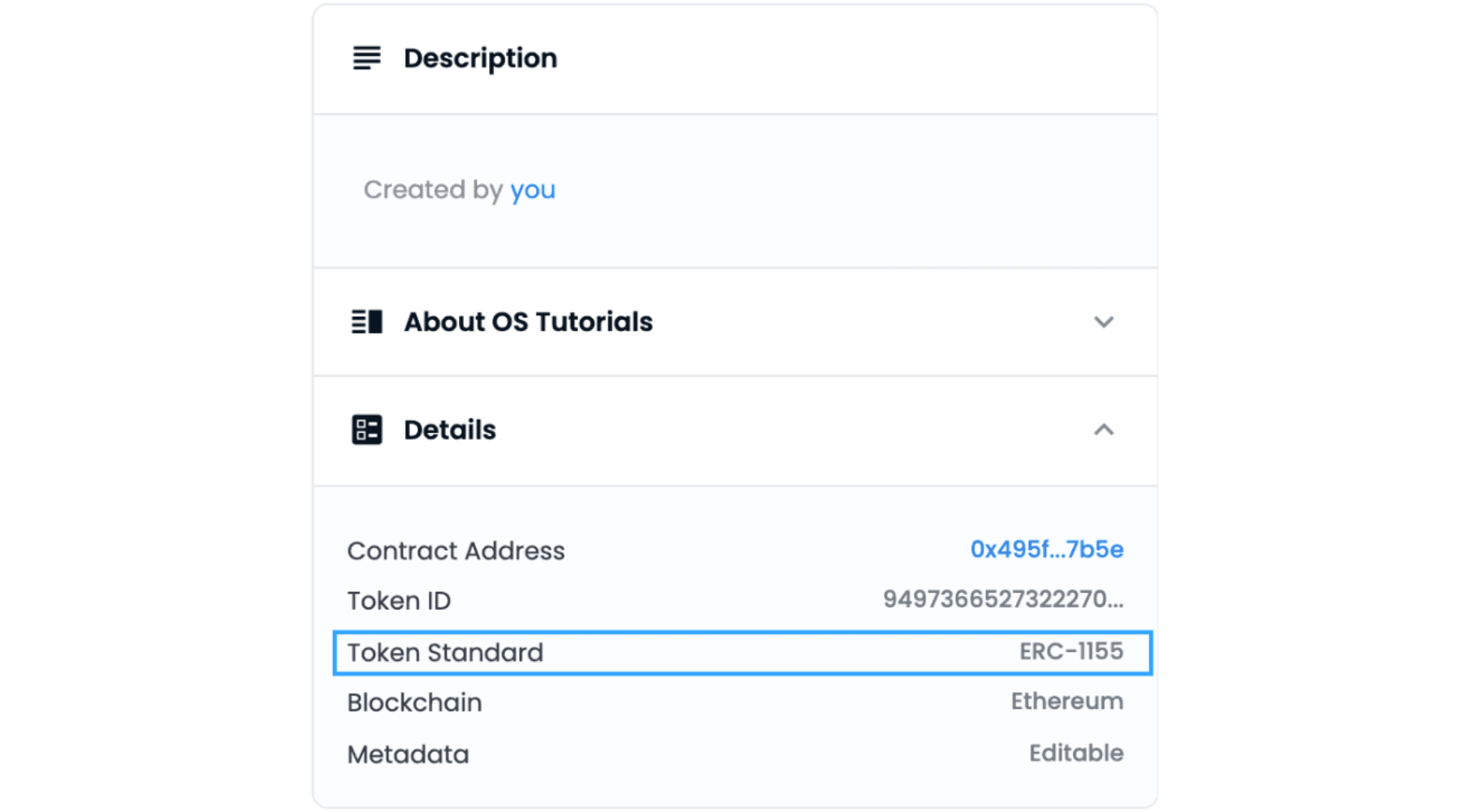Open the "you" creator profile link
This screenshot has height=812, width=1462.
click(532, 189)
